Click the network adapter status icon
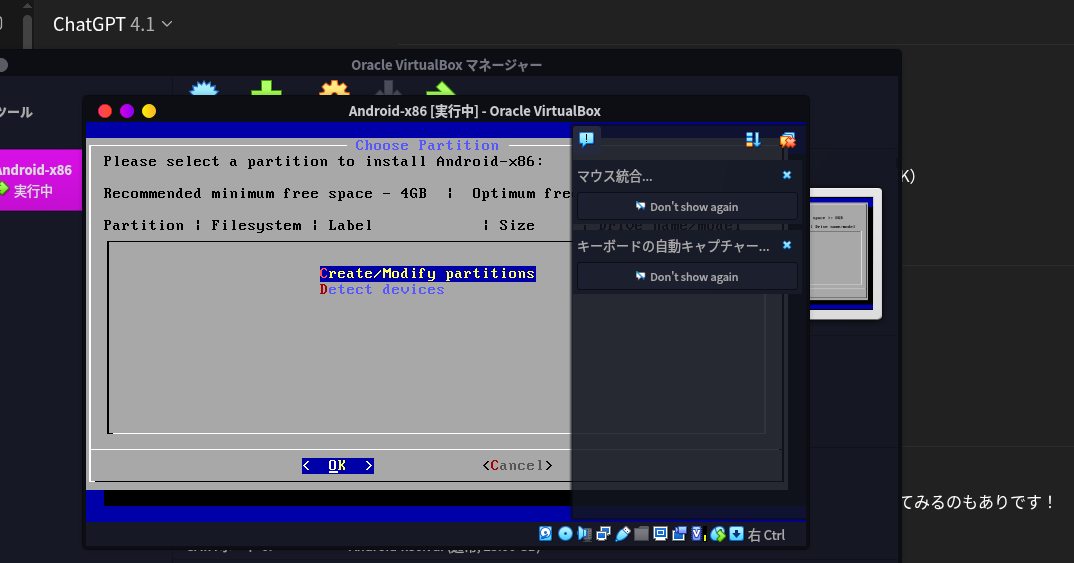The image size is (1074, 563). click(603, 534)
